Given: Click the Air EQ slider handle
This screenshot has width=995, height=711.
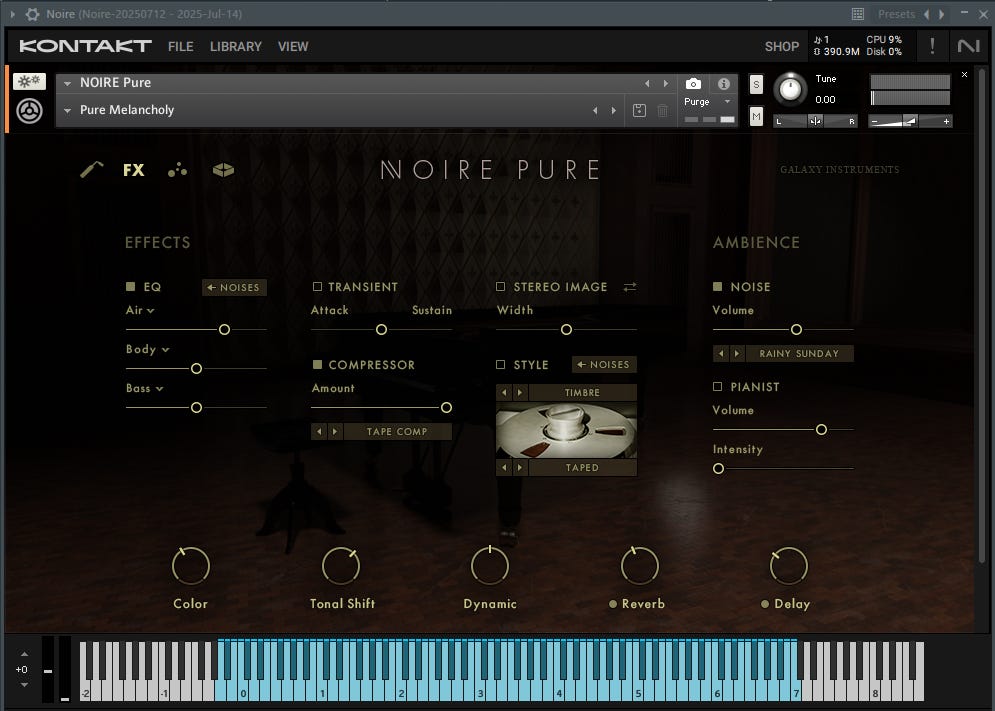Looking at the screenshot, I should click(224, 329).
